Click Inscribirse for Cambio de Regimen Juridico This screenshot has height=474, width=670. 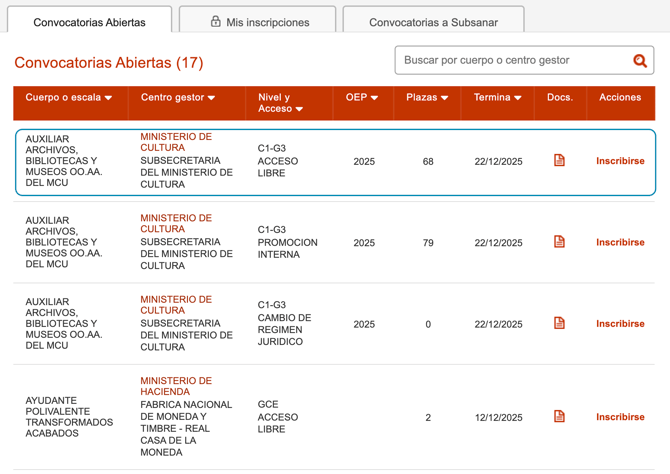[x=620, y=324]
